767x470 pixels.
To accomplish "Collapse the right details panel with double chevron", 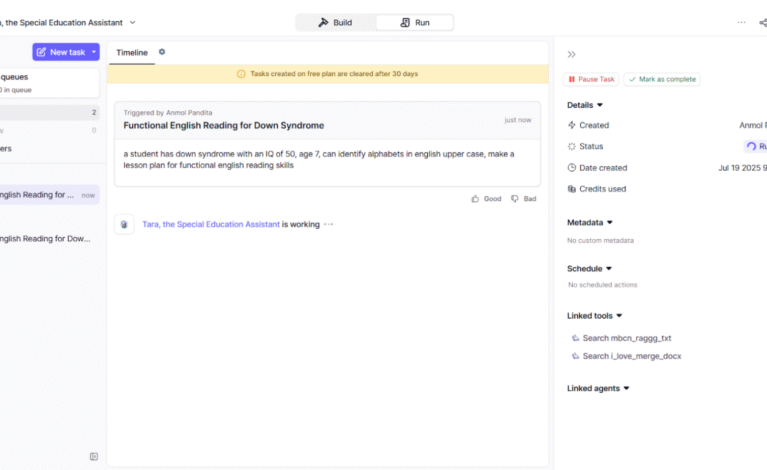I will tap(571, 54).
